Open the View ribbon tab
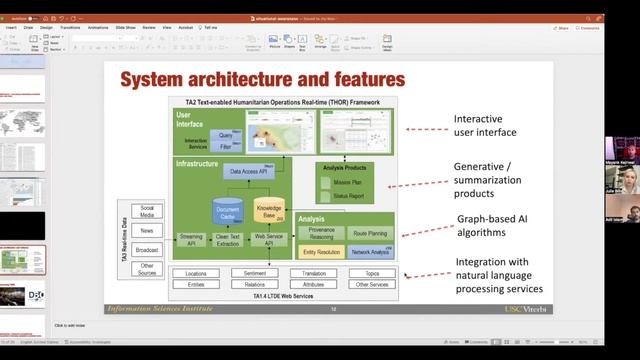Screen dimensions: 640x360 tap(167, 28)
